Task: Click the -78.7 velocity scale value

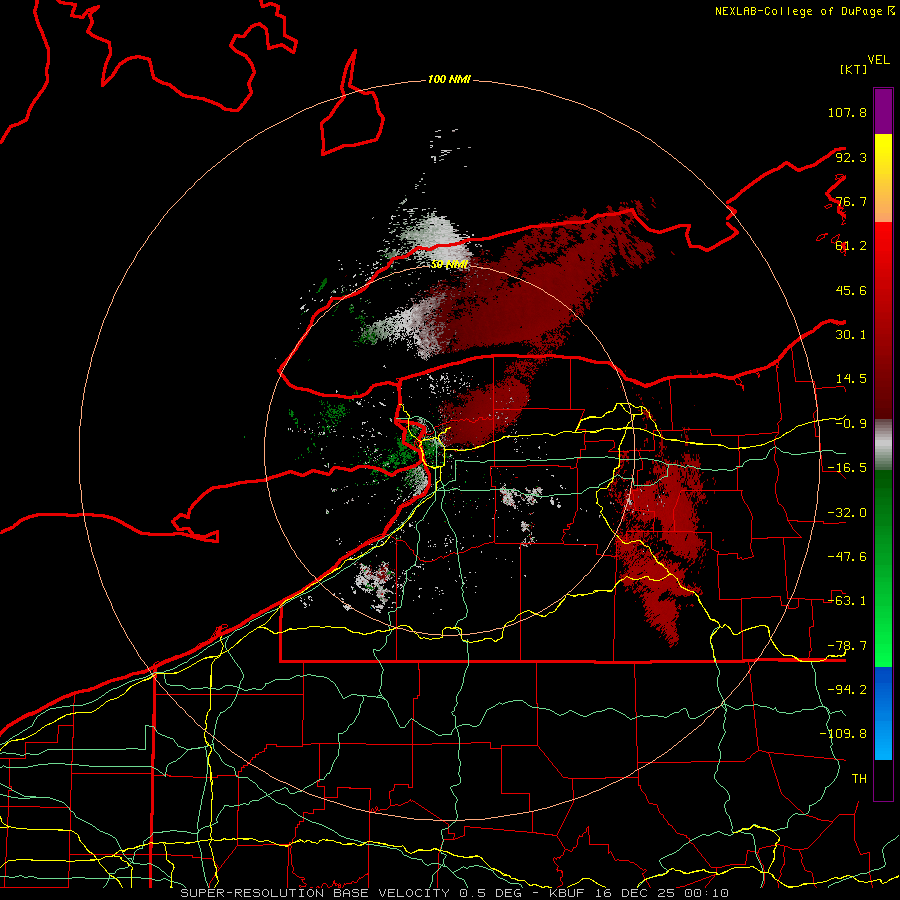Action: (847, 646)
